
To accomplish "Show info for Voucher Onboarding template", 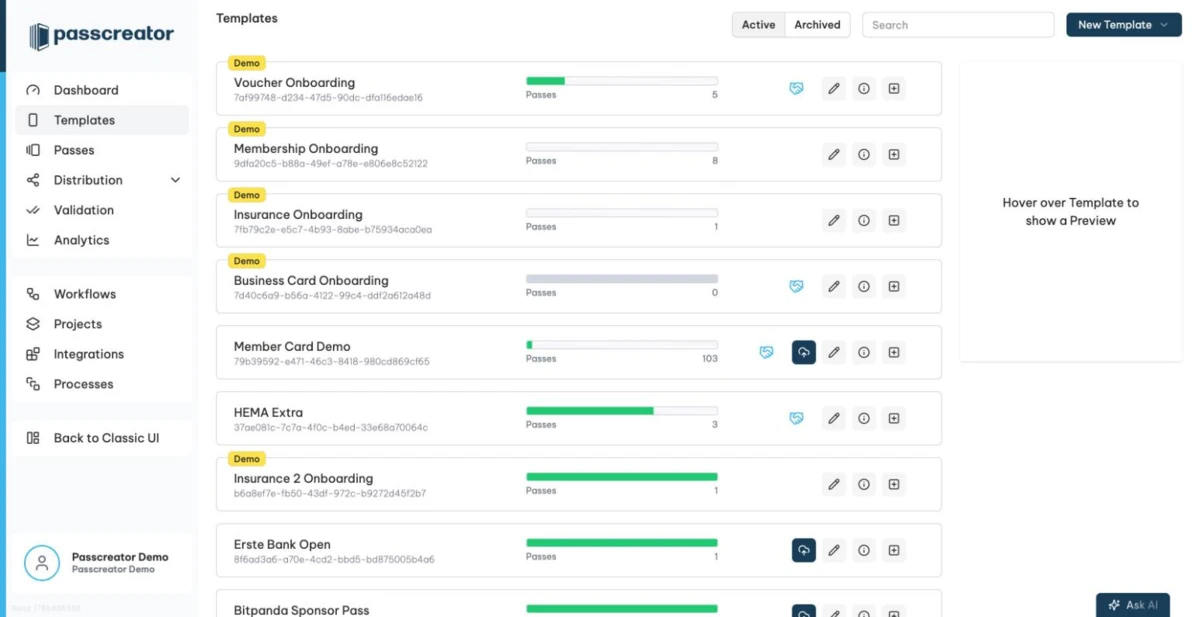I will click(x=864, y=88).
